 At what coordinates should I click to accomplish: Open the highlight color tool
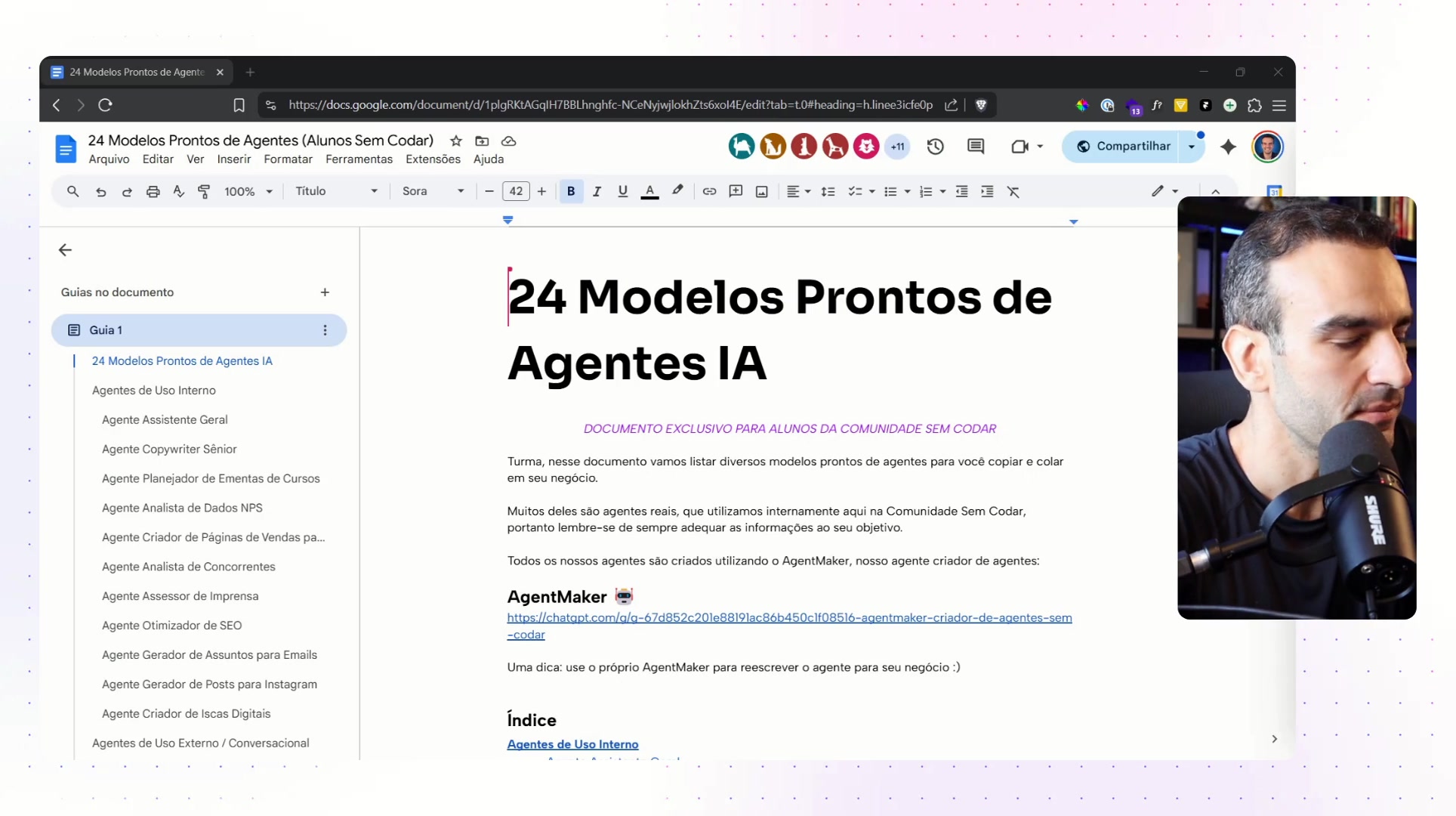tap(677, 191)
